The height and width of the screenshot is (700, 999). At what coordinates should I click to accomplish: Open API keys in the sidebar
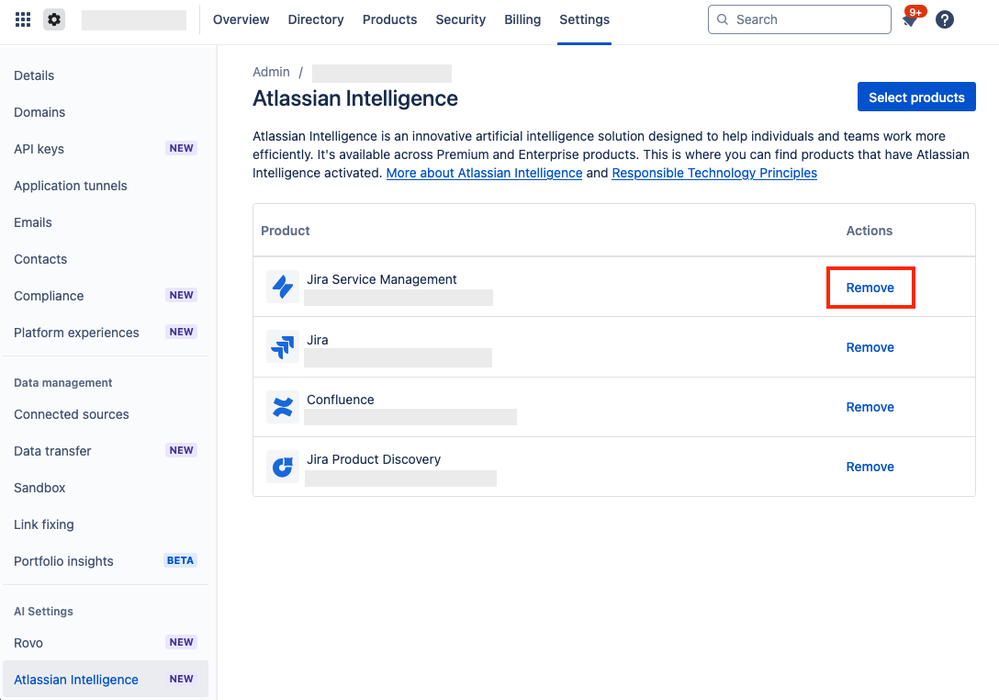39,149
